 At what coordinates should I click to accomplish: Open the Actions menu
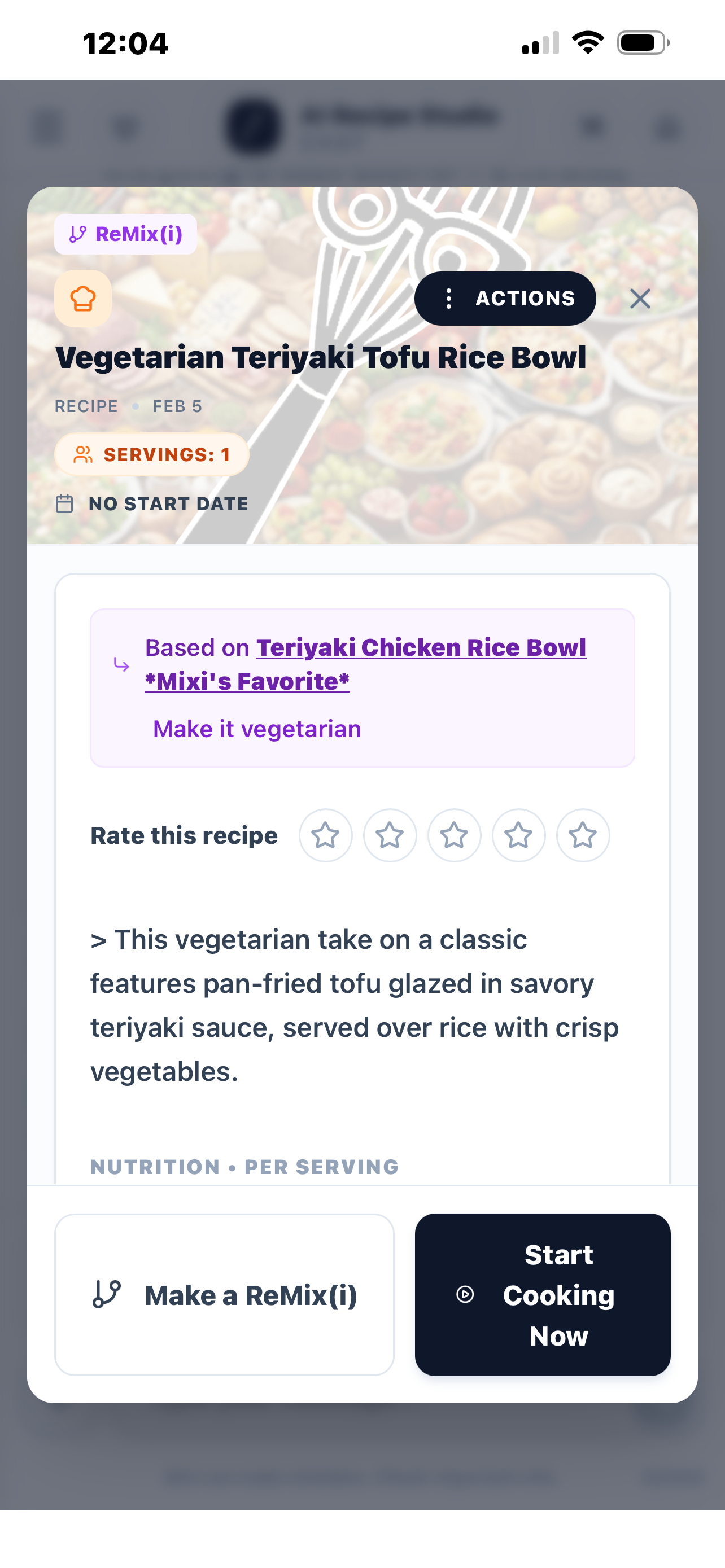pos(505,298)
